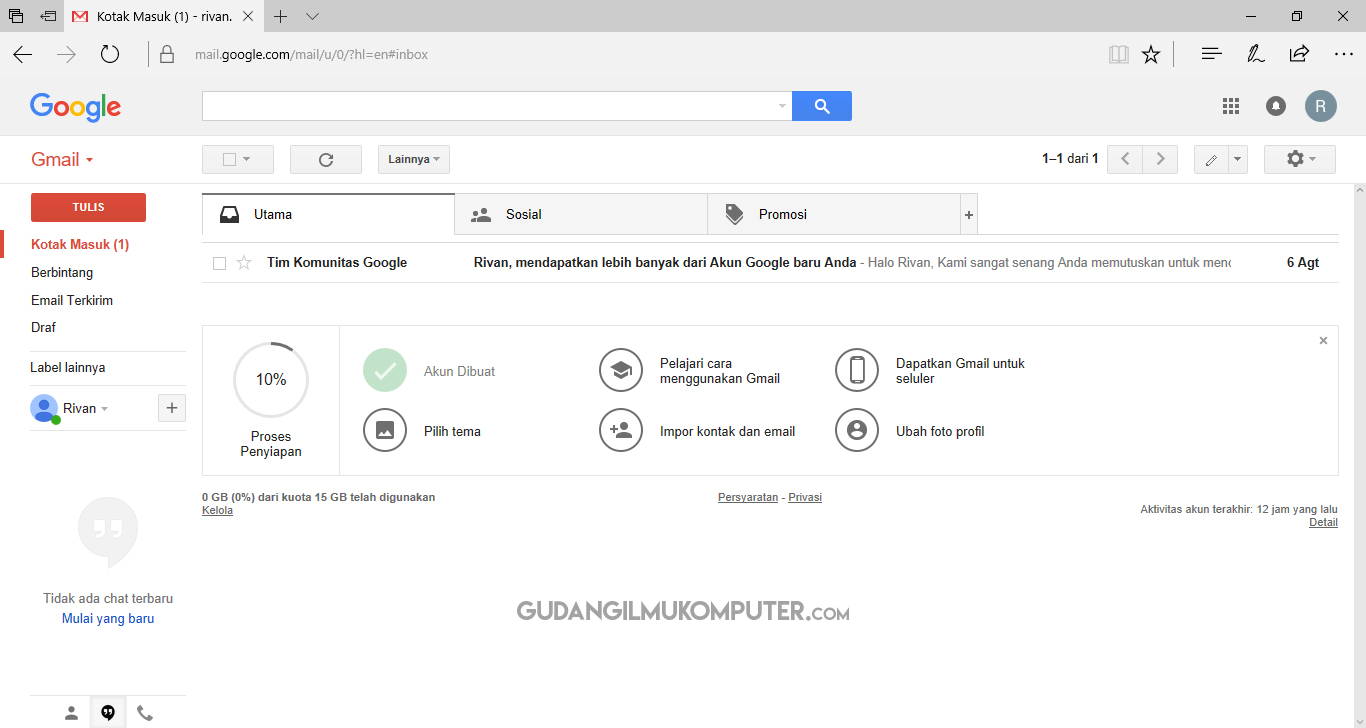The height and width of the screenshot is (728, 1366).
Task: Open the Persyaratan link
Action: click(x=748, y=497)
